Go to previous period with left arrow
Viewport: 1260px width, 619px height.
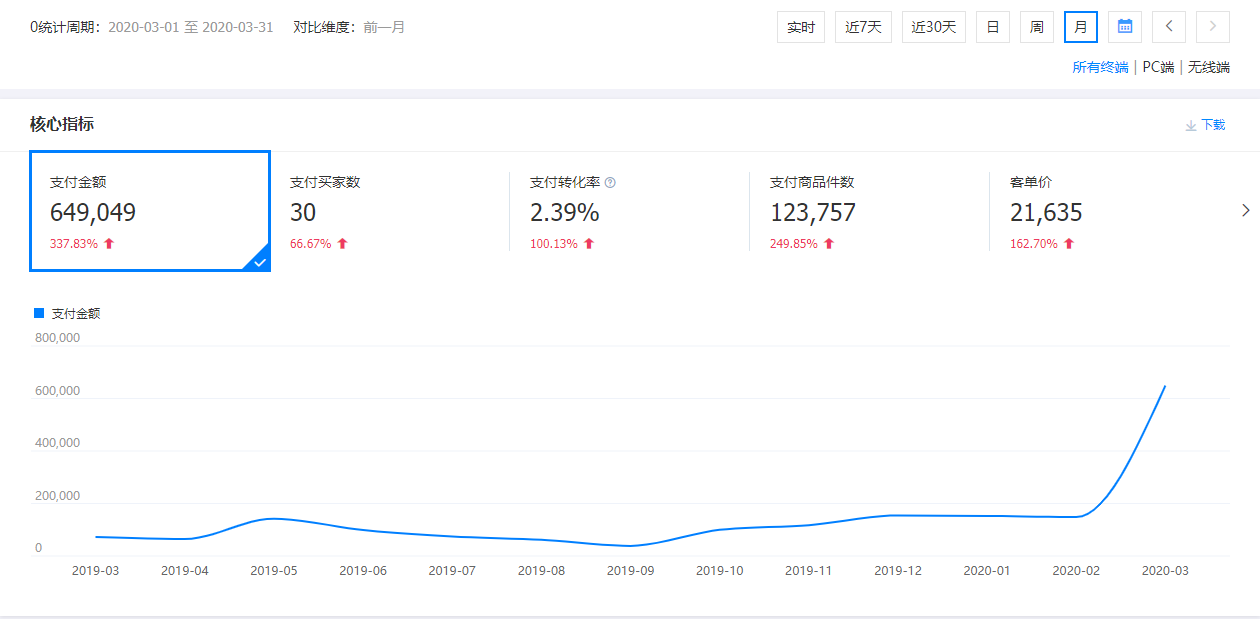[1169, 27]
